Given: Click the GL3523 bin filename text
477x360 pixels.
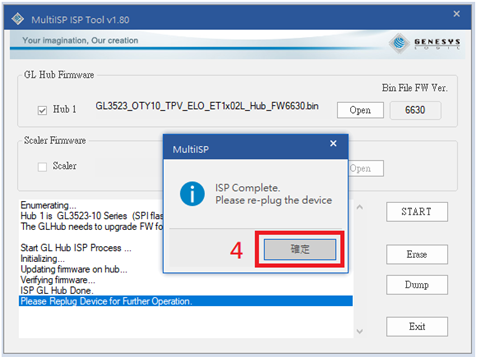Looking at the screenshot, I should point(207,106).
